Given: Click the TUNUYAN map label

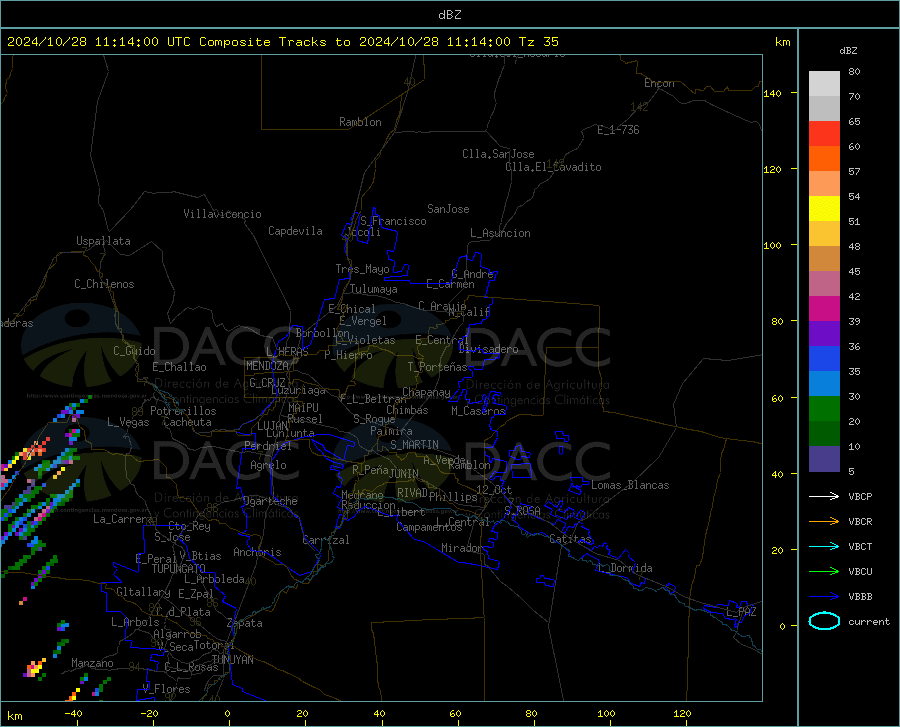Looking at the screenshot, I should point(232,660).
